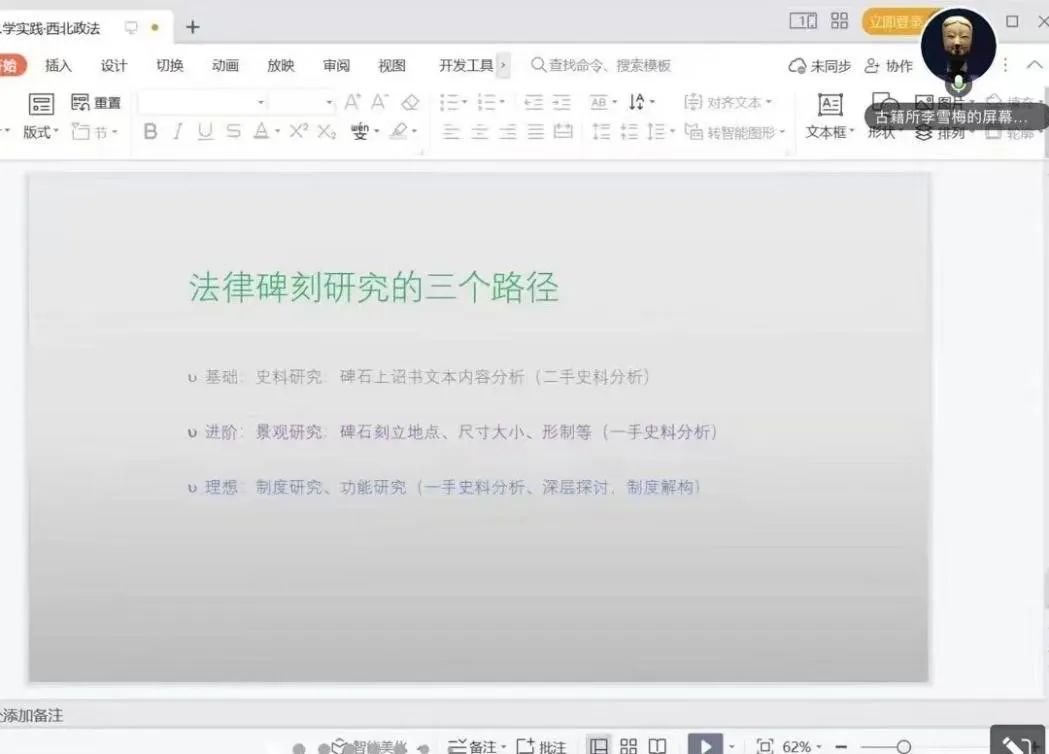Screen dimensions: 1049x754
Task: Adjust the zoom slider handle
Action: click(903, 746)
